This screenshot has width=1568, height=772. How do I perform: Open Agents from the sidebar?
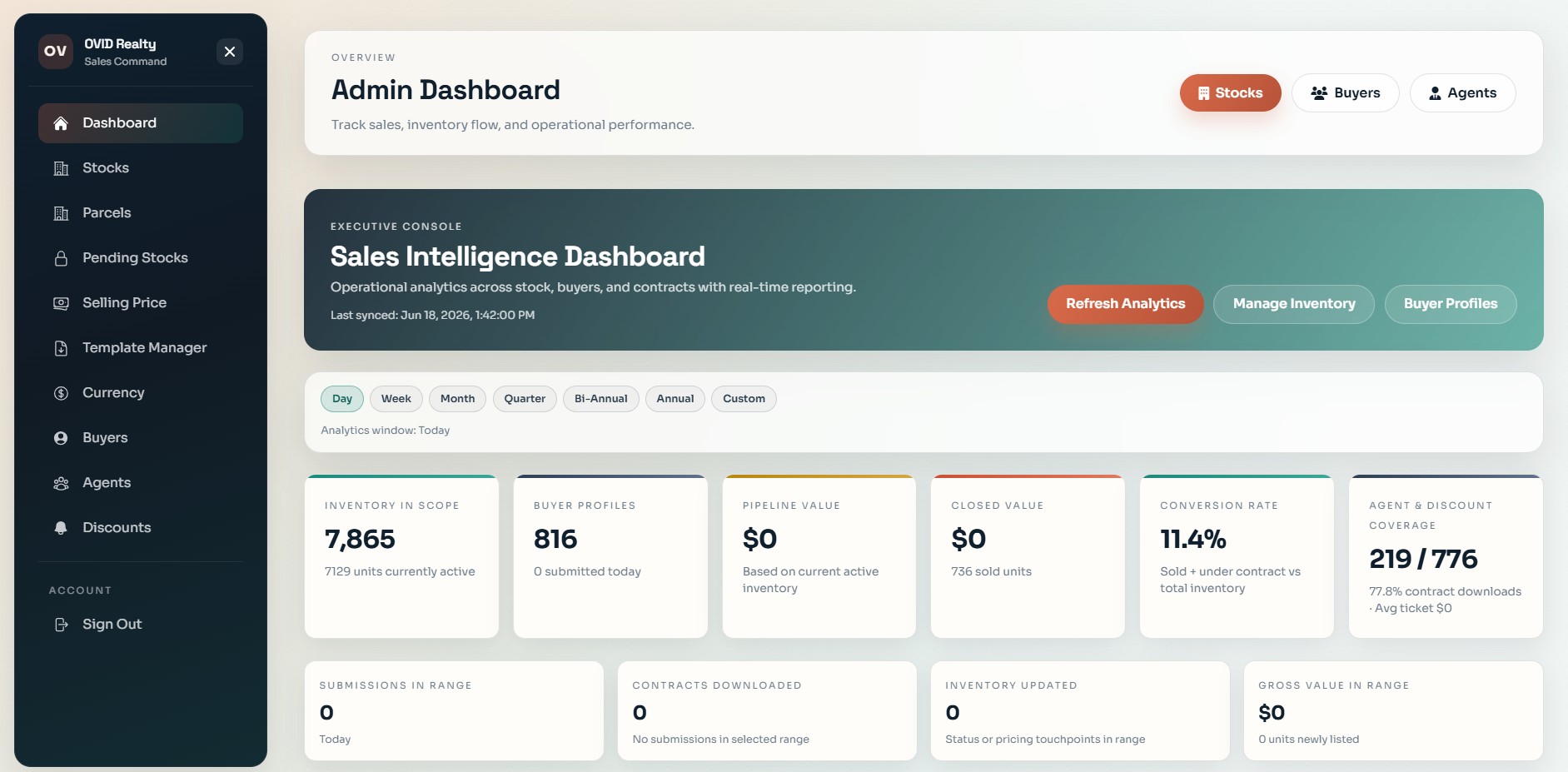(141, 483)
